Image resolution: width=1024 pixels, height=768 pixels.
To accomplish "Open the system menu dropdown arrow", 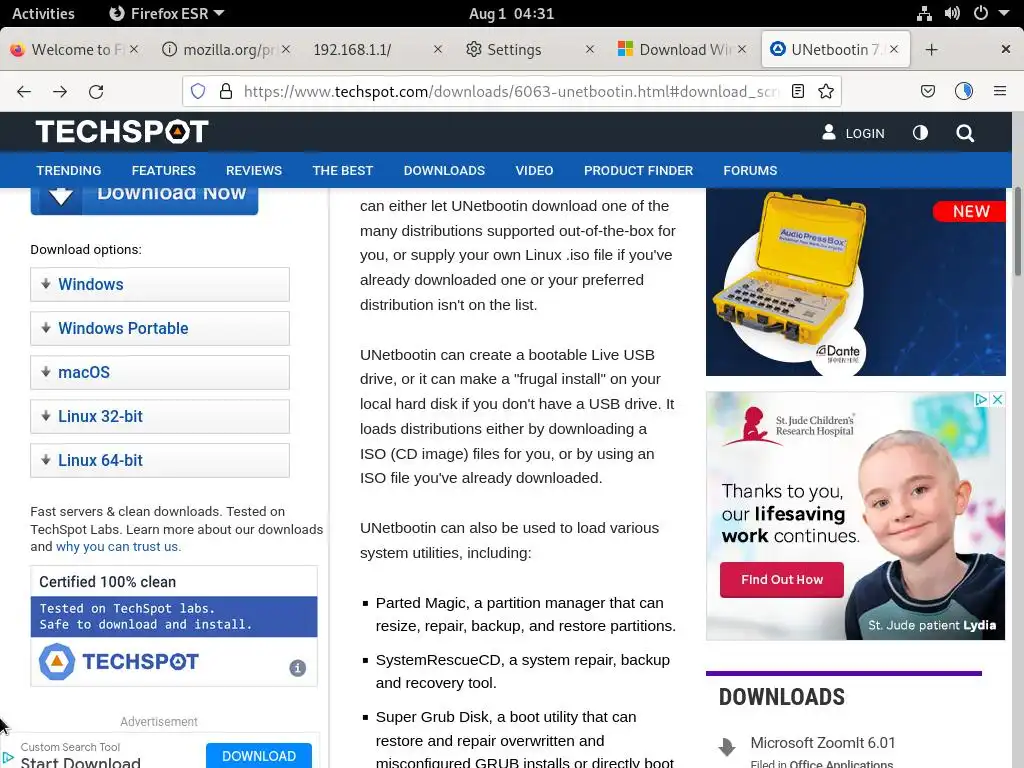I will [1004, 13].
